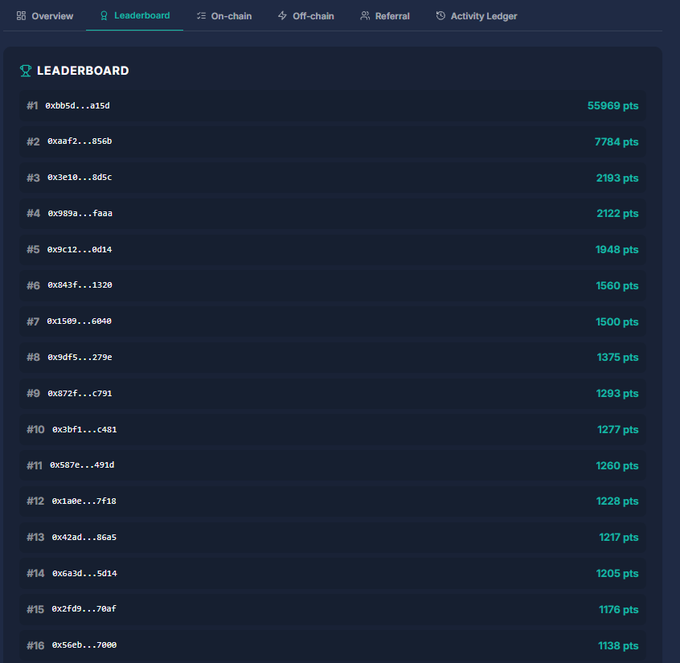This screenshot has width=680, height=663.
Task: Click the #1 rank label
Action: (x=33, y=106)
